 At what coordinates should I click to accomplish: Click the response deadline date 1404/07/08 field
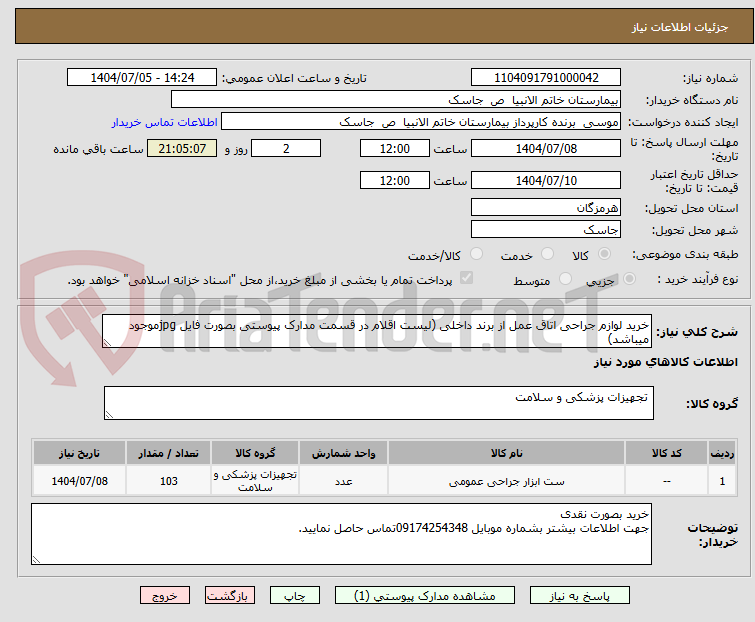(546, 148)
